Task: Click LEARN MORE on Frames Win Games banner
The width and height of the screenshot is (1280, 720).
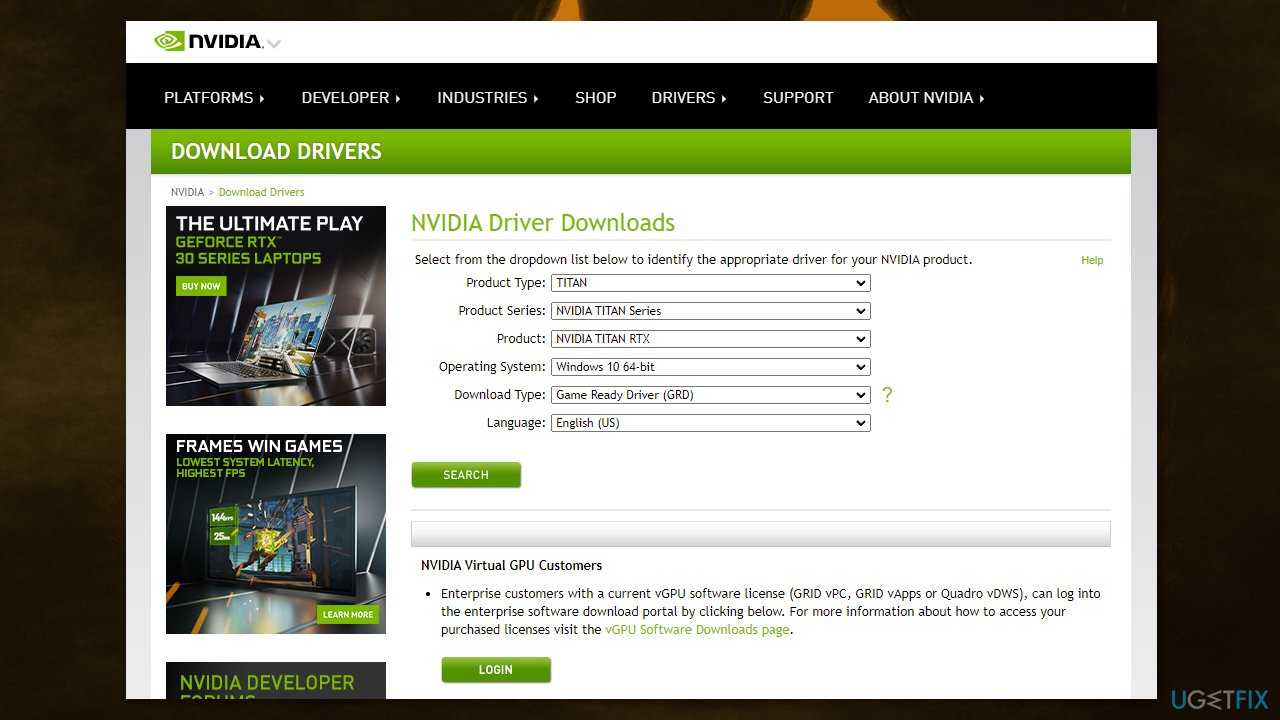Action: pyautogui.click(x=348, y=614)
